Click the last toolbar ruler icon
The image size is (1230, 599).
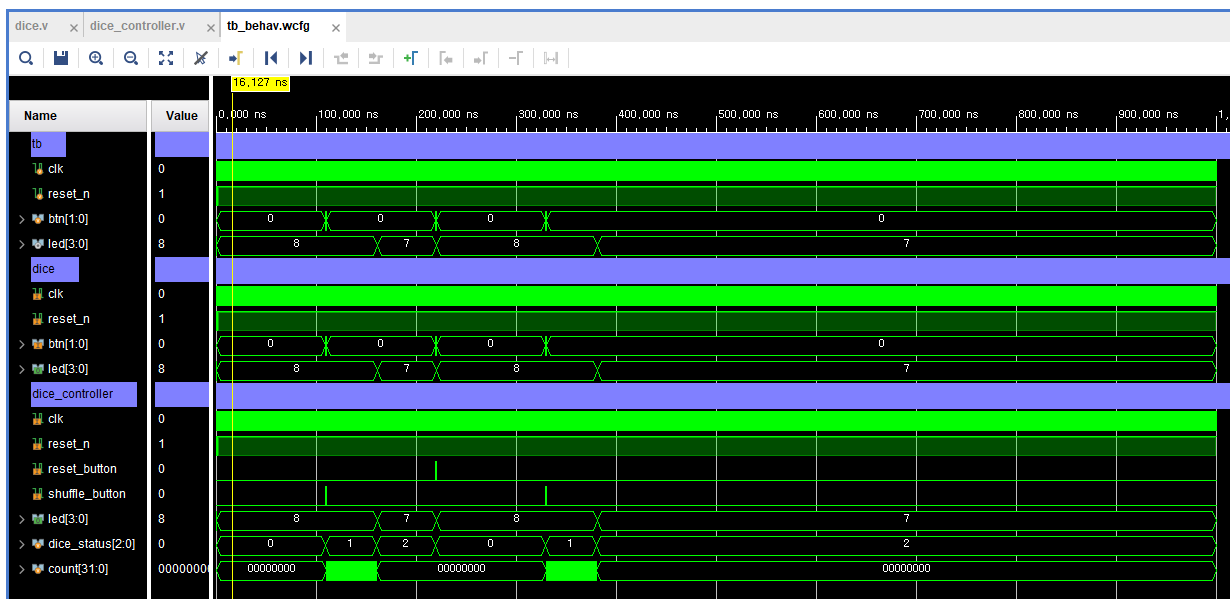550,58
